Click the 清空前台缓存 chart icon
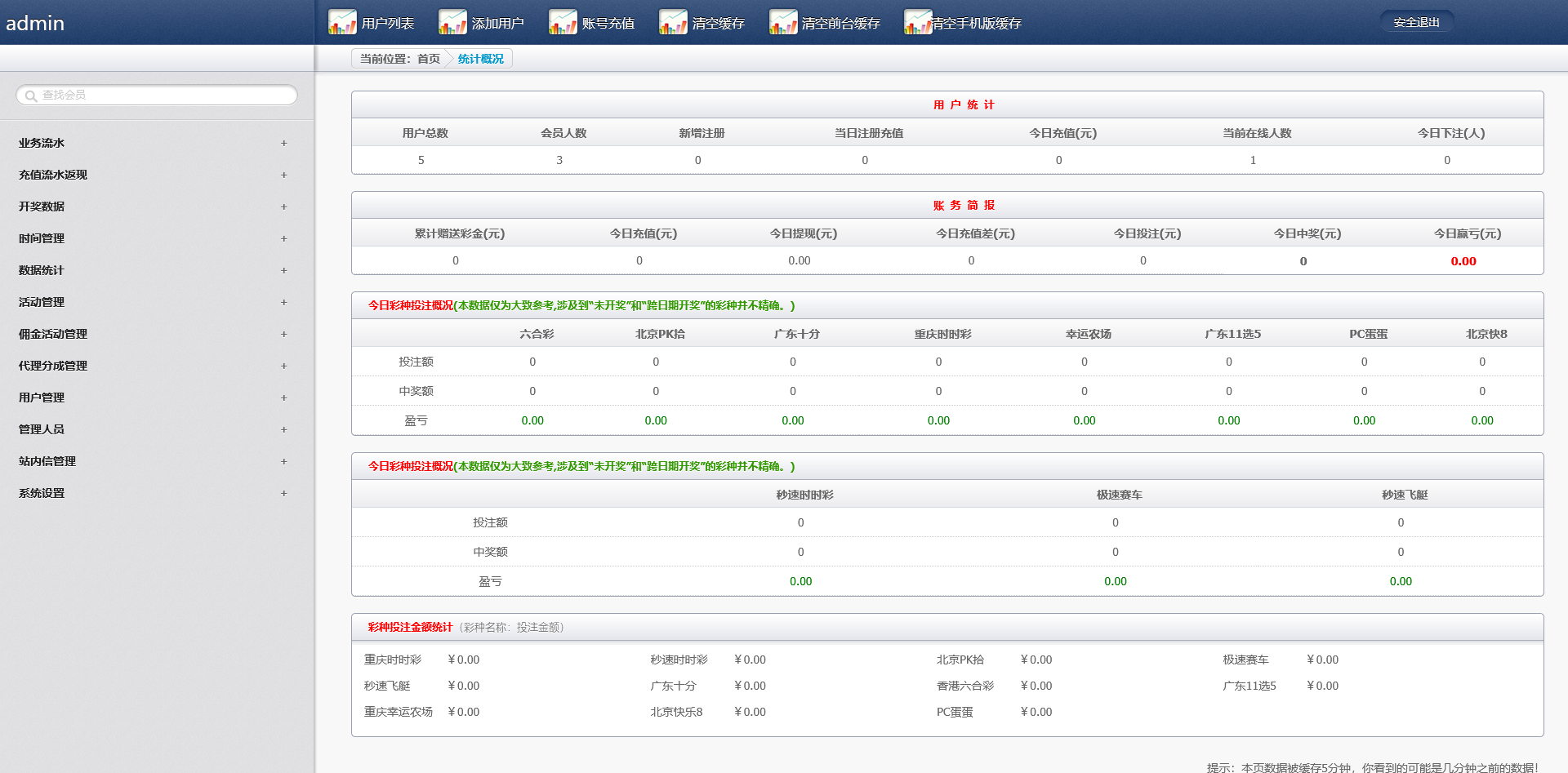Image resolution: width=1568 pixels, height=773 pixels. 782,22
